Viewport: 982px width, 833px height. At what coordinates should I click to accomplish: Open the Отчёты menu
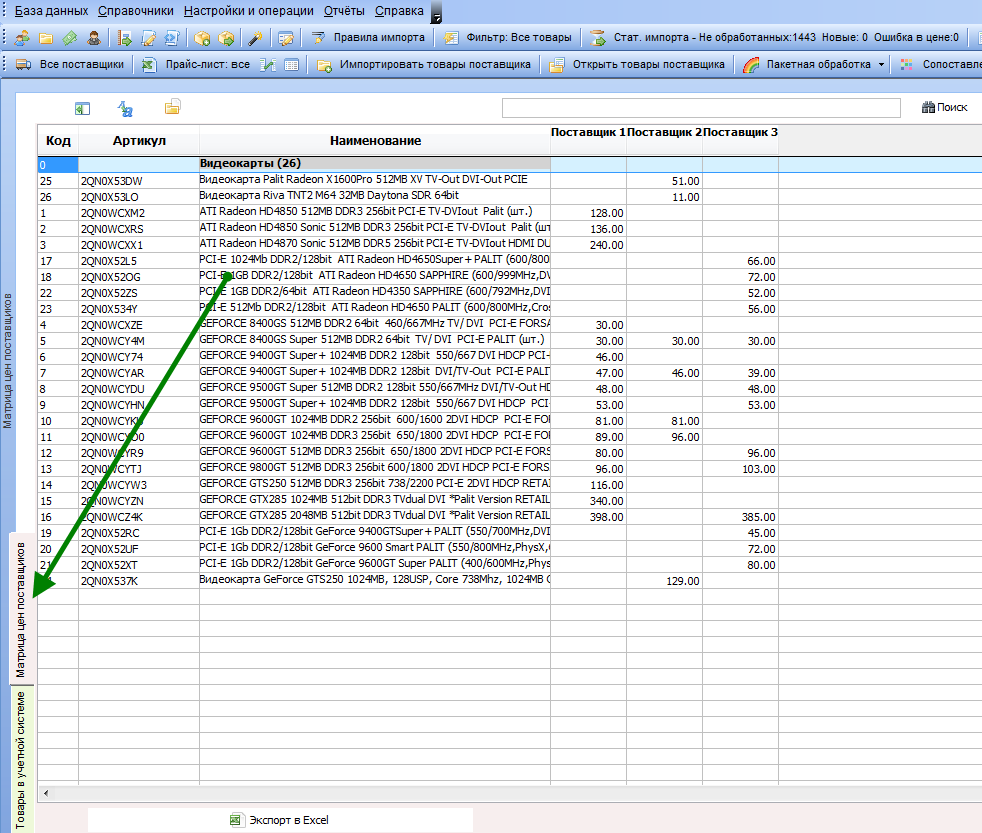pos(344,11)
